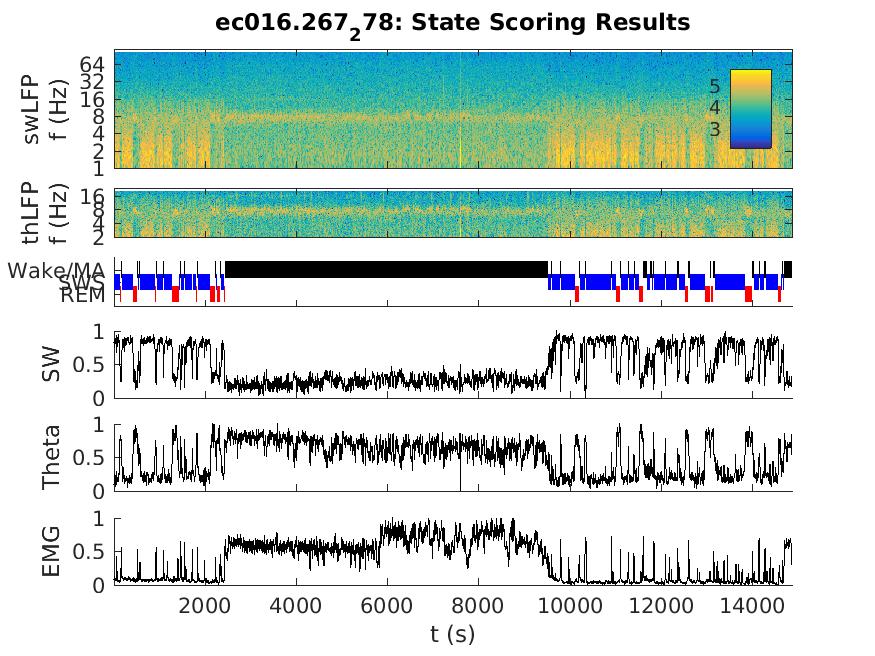Click the spectrogram colorbar swatch
Viewport: 875px width, 656px height.
coord(750,108)
